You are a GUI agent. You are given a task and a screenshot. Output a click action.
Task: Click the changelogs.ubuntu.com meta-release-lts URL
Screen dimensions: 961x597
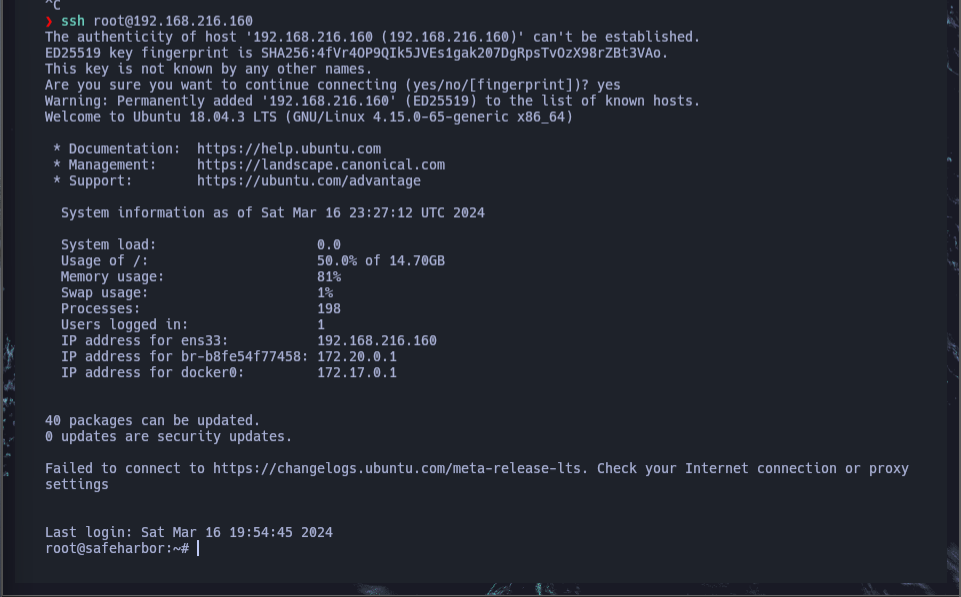(397, 468)
